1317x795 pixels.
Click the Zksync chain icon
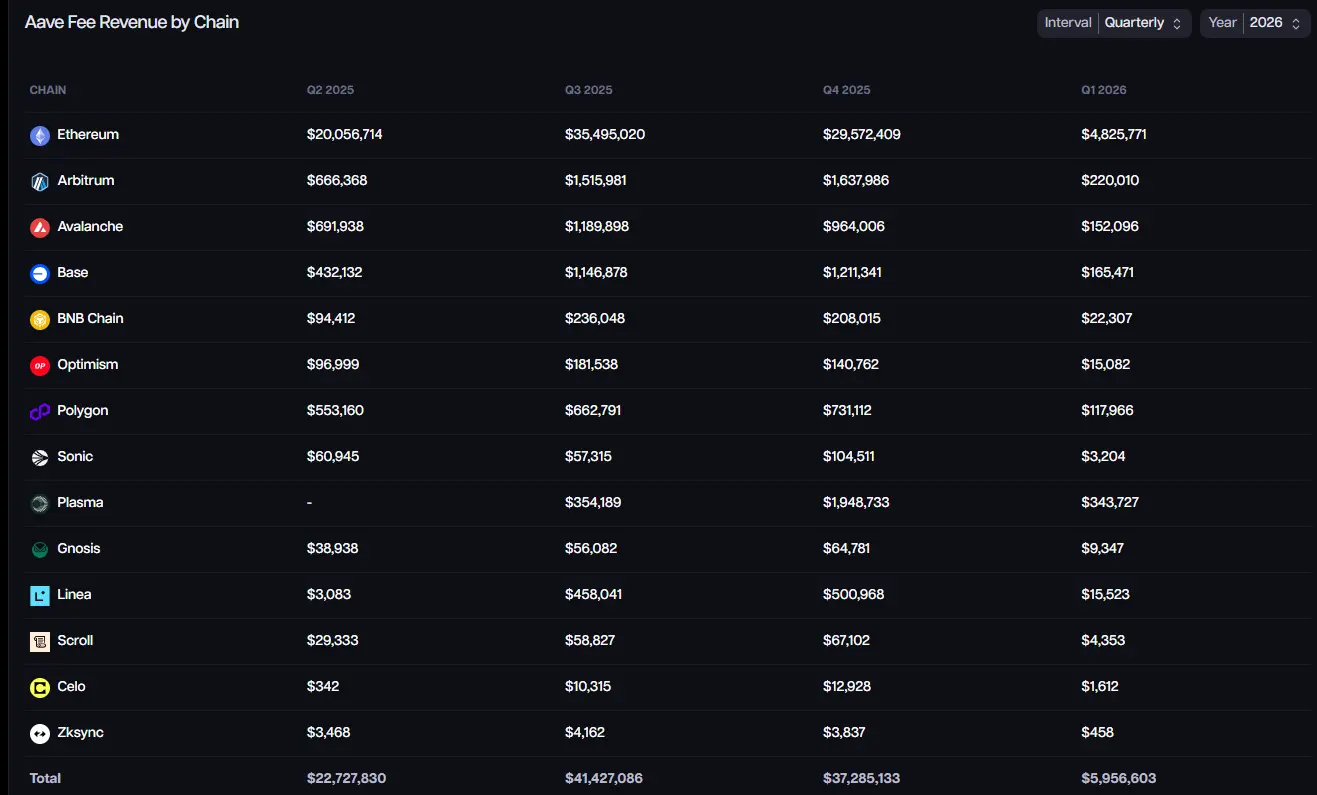click(40, 734)
